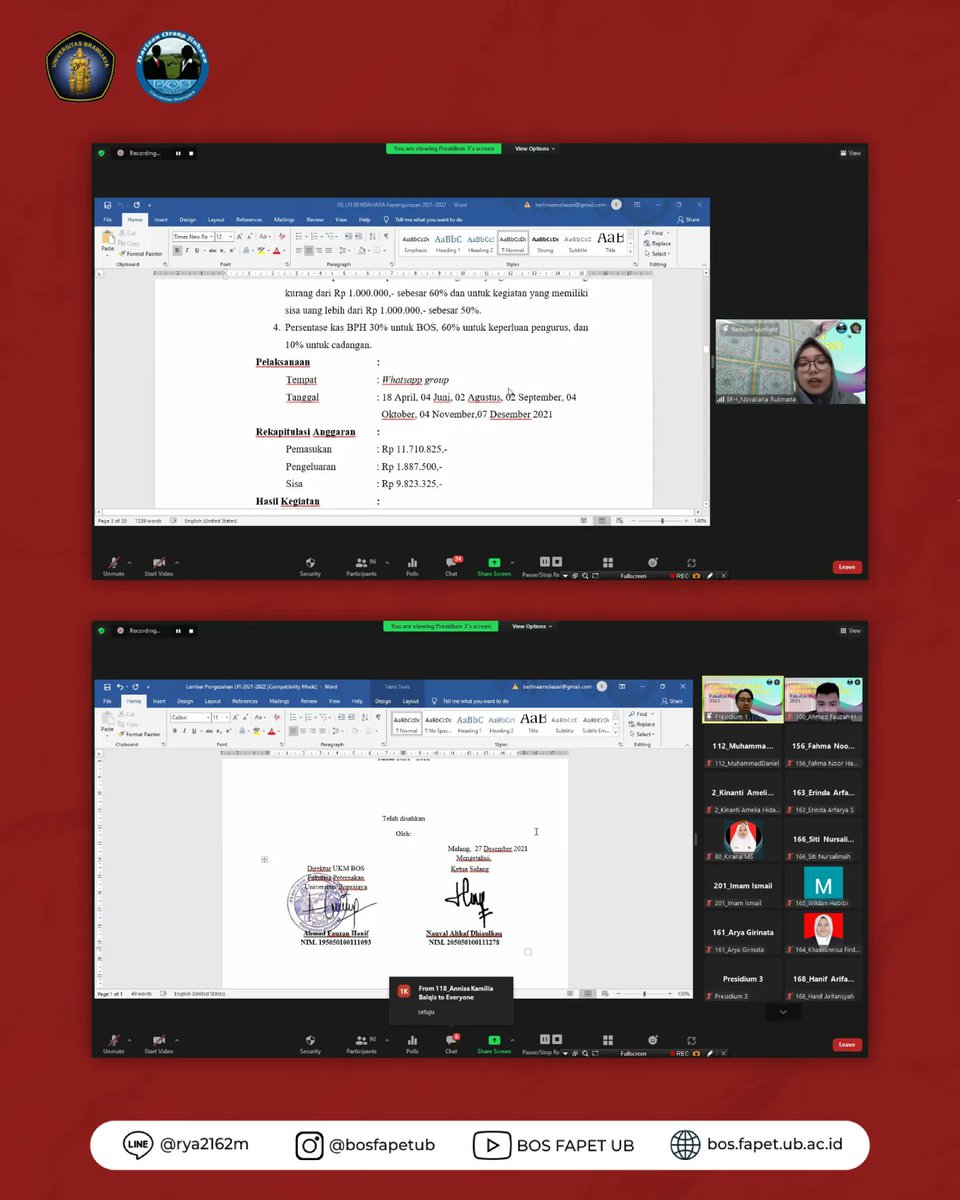Apply Heading 1 style in BENDAHARA Word

[x=446, y=242]
